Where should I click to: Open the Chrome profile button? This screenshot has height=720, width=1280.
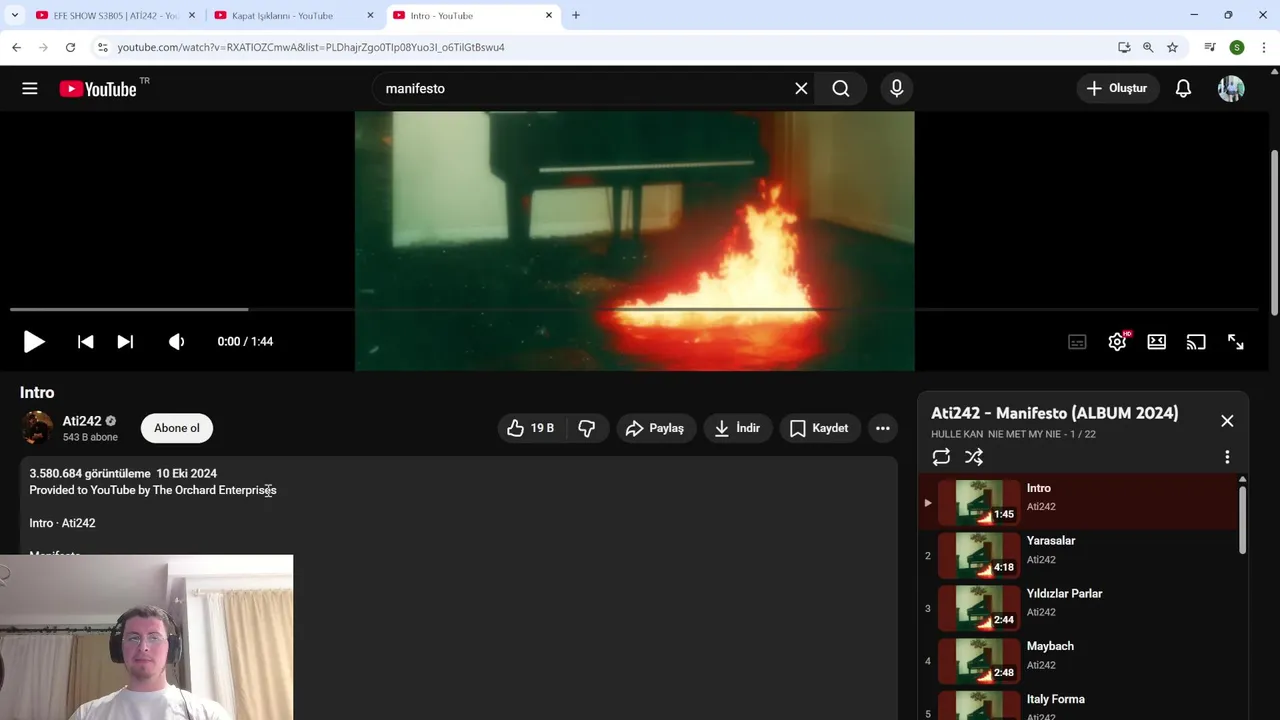point(1237,47)
